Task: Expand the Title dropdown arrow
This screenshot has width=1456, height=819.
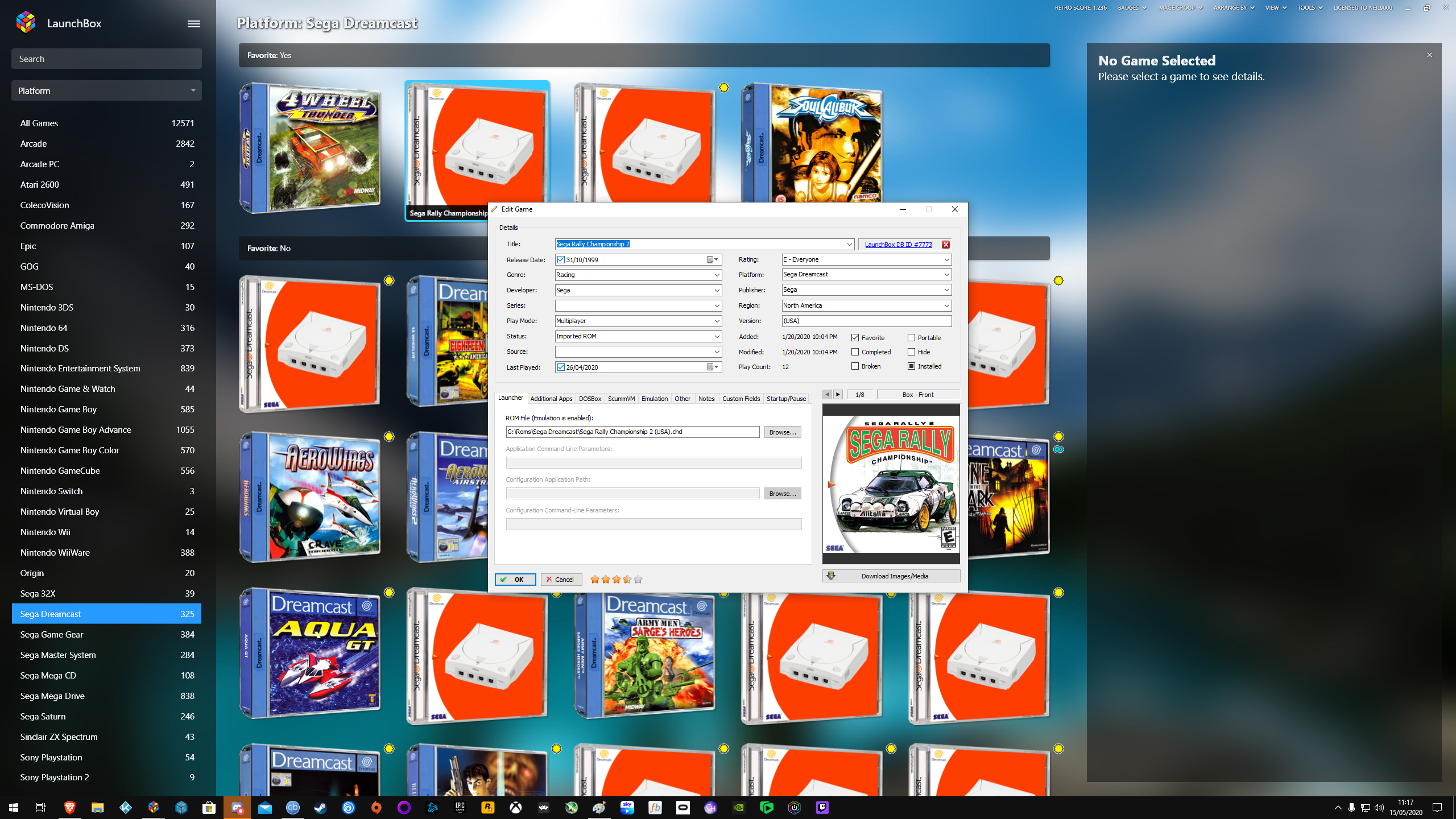Action: pyautogui.click(x=849, y=245)
